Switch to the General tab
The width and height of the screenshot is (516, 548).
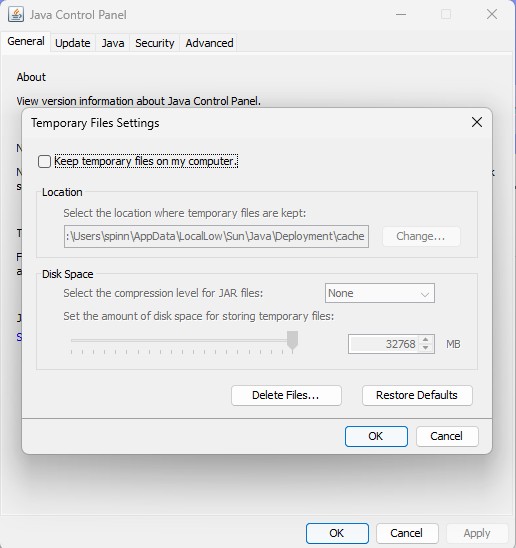26,42
